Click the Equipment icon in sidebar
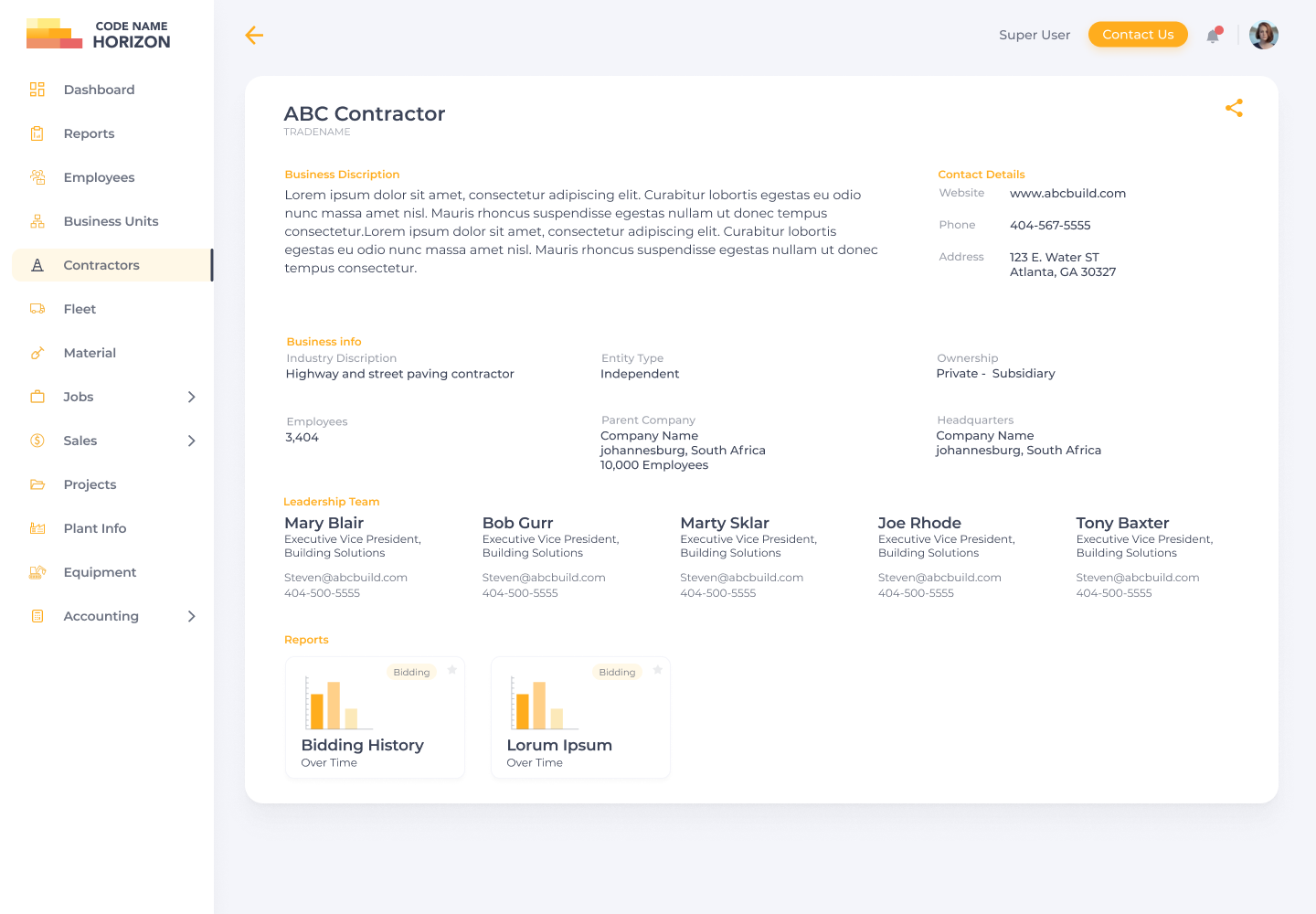Screen dimensions: 1316x914 pos(37,572)
